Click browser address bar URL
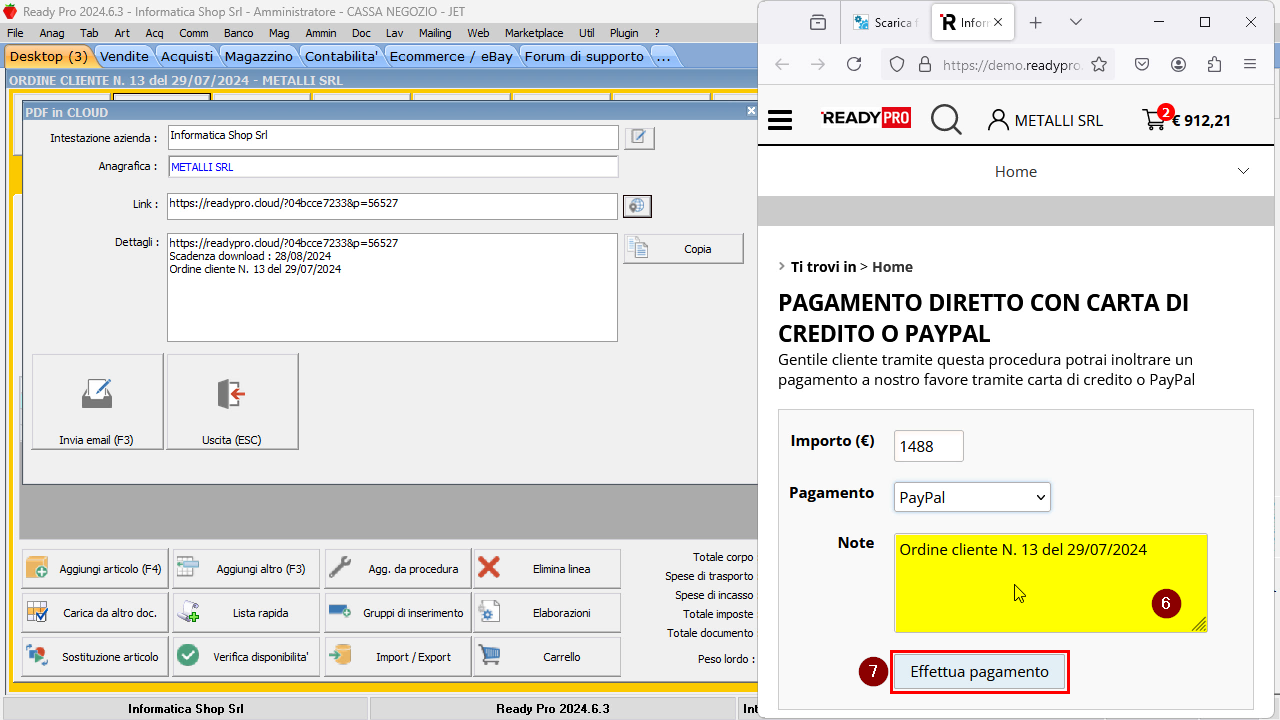 (1012, 64)
